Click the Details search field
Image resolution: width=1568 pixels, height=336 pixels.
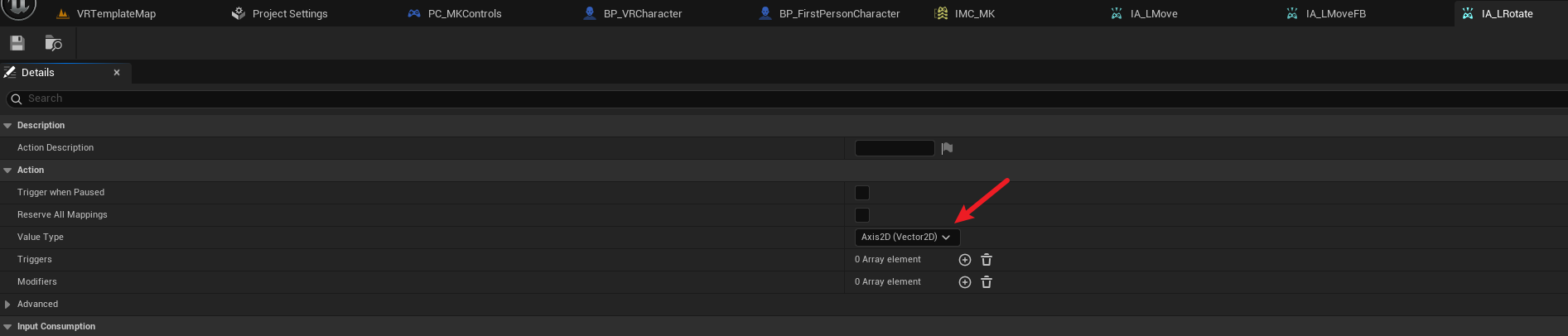click(787, 98)
